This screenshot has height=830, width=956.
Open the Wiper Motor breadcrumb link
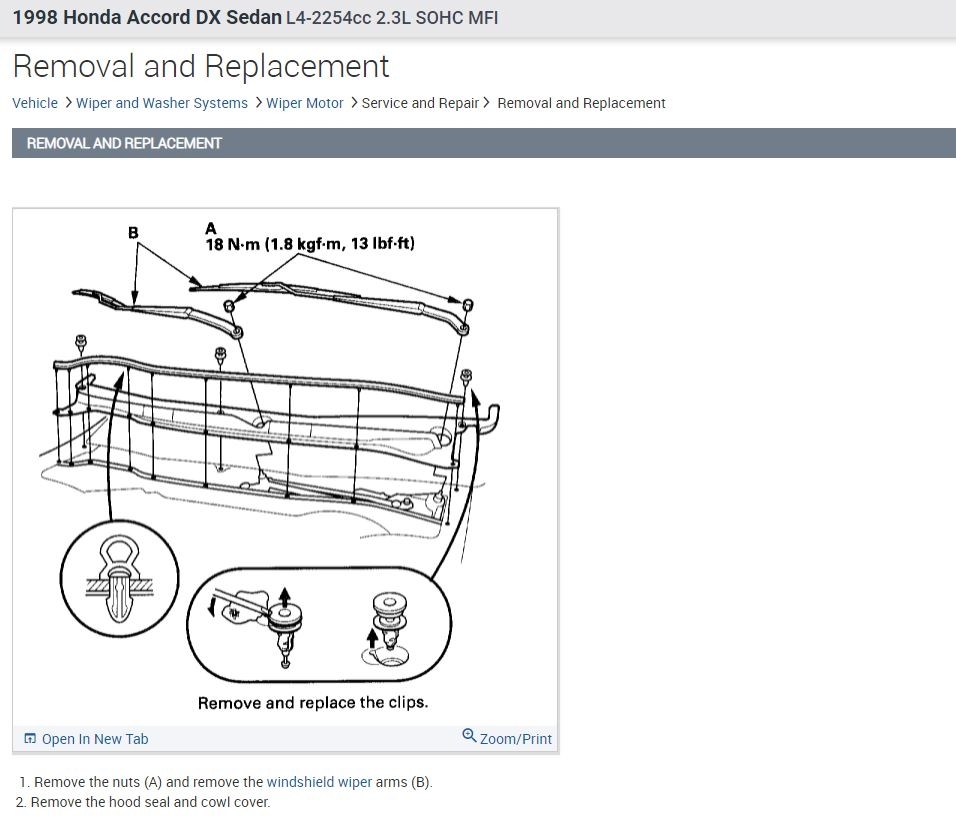[304, 103]
